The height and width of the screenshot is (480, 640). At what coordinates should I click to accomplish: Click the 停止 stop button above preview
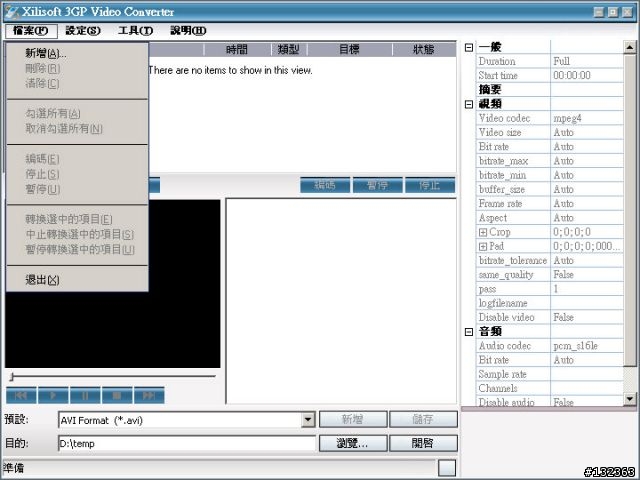(x=430, y=185)
